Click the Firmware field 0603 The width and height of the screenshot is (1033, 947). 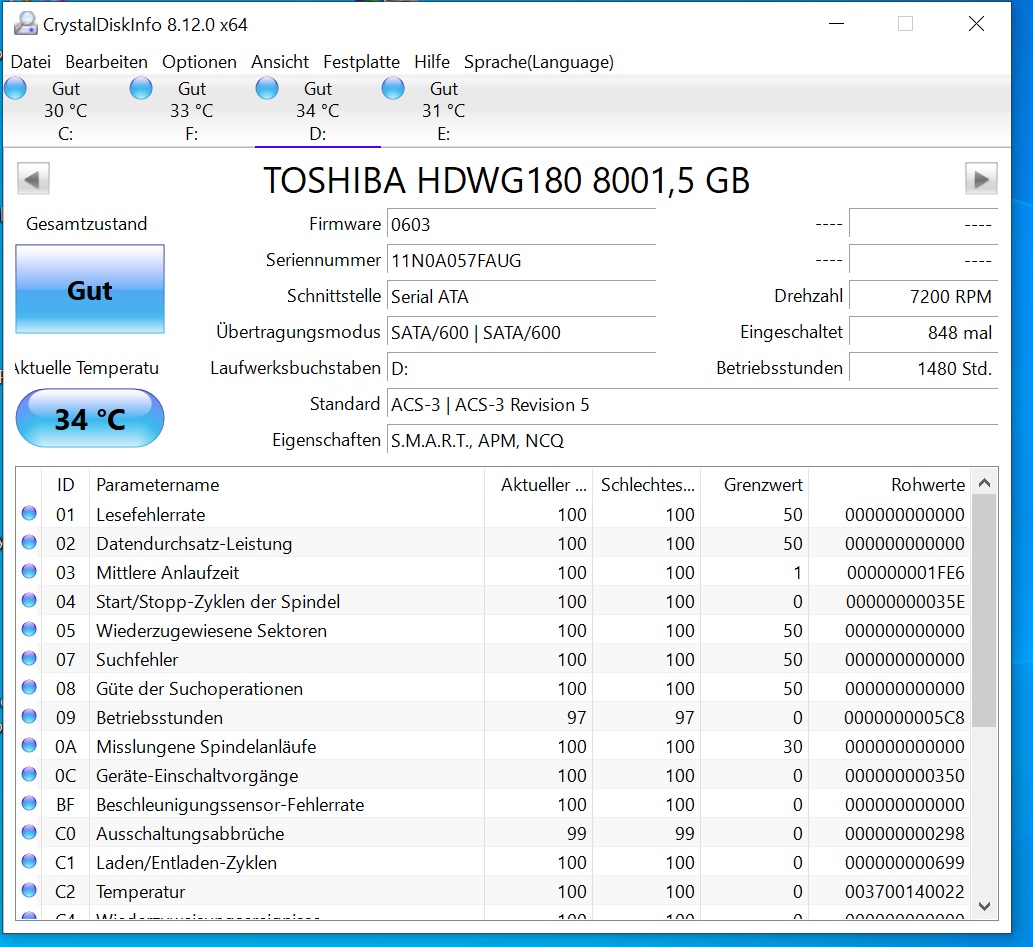521,225
